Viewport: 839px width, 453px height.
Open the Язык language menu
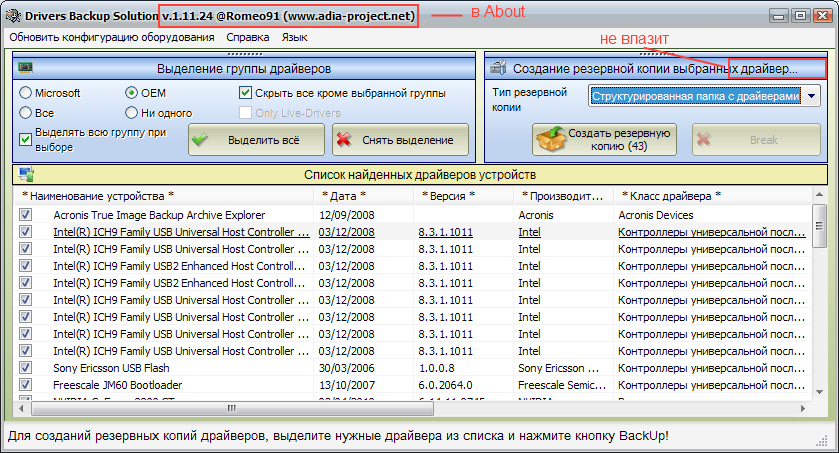294,37
